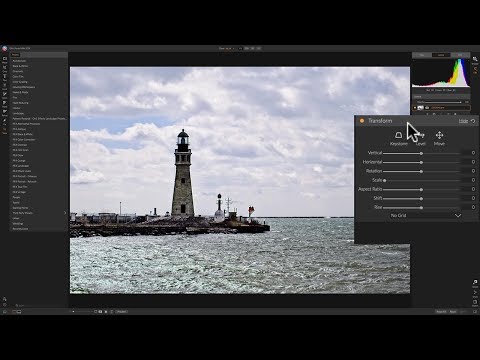Viewport: 480px width, 360px height.
Task: Click Hide link in Transform panel header
Action: pos(463,121)
